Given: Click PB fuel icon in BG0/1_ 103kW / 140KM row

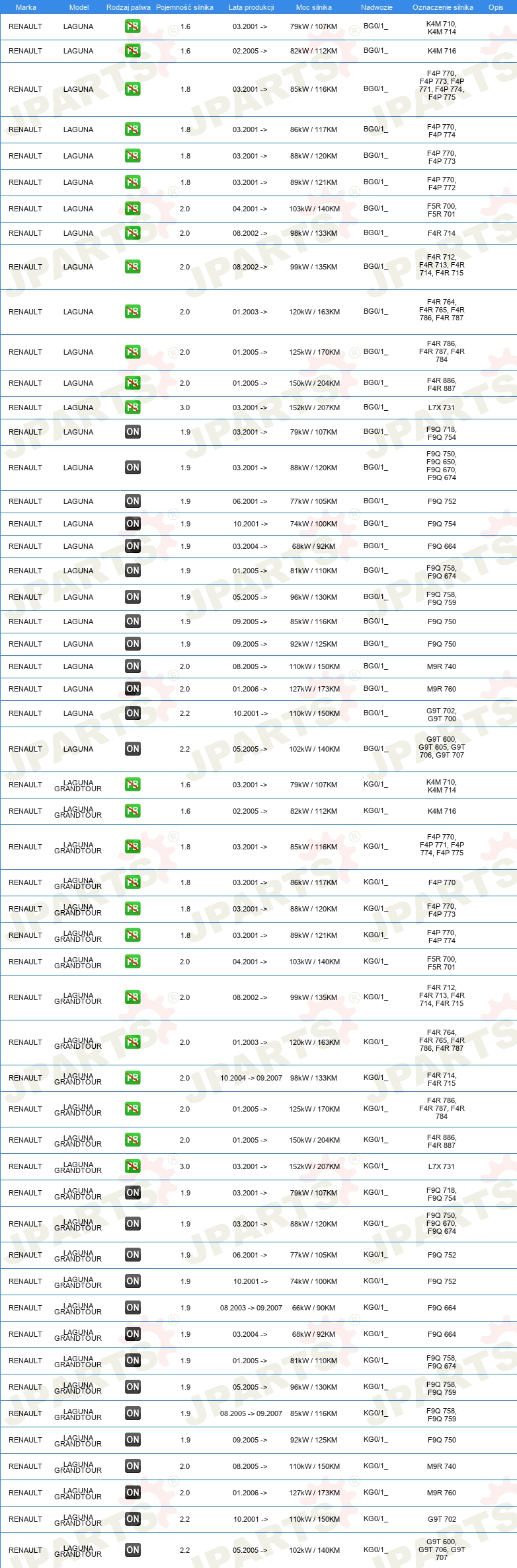Looking at the screenshot, I should (x=133, y=209).
